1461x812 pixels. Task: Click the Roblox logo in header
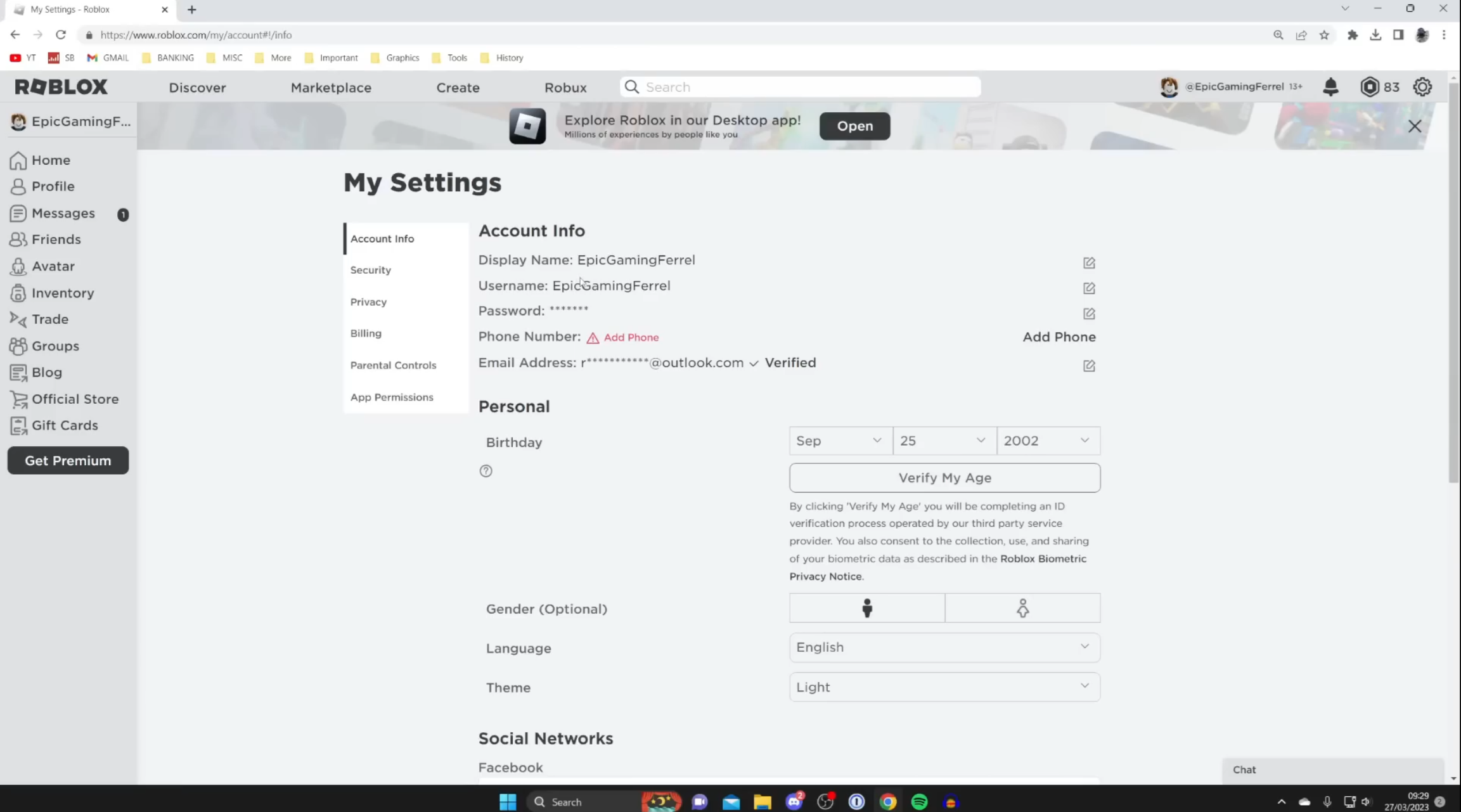click(x=61, y=87)
